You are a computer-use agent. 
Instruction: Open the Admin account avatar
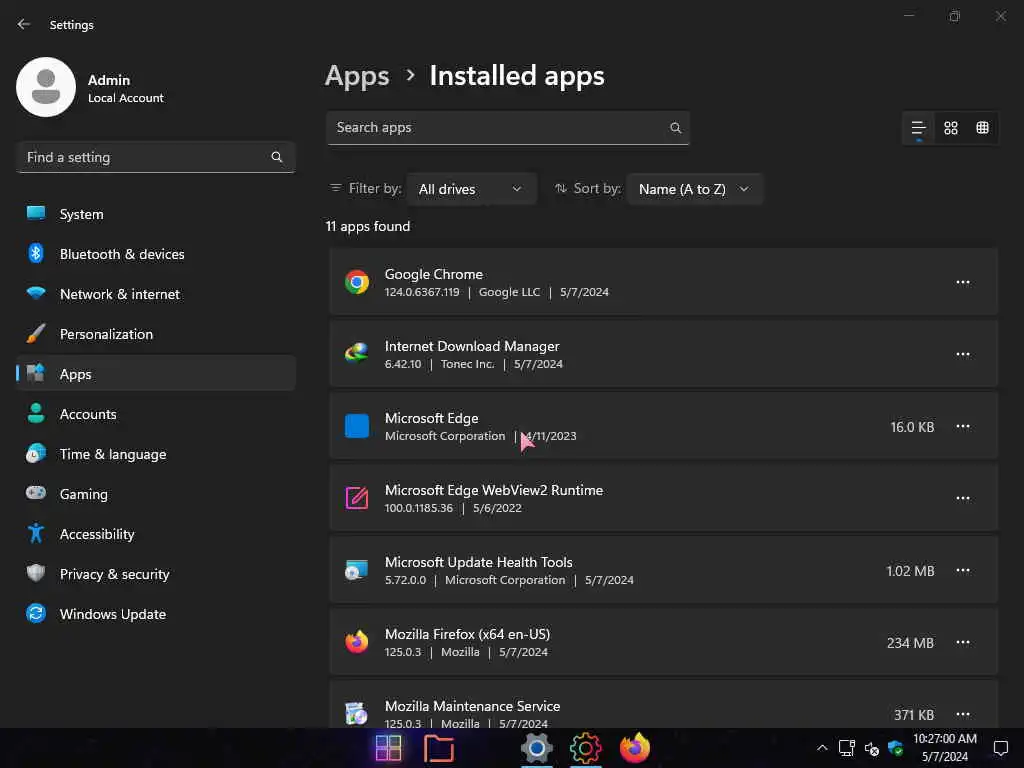pos(46,87)
